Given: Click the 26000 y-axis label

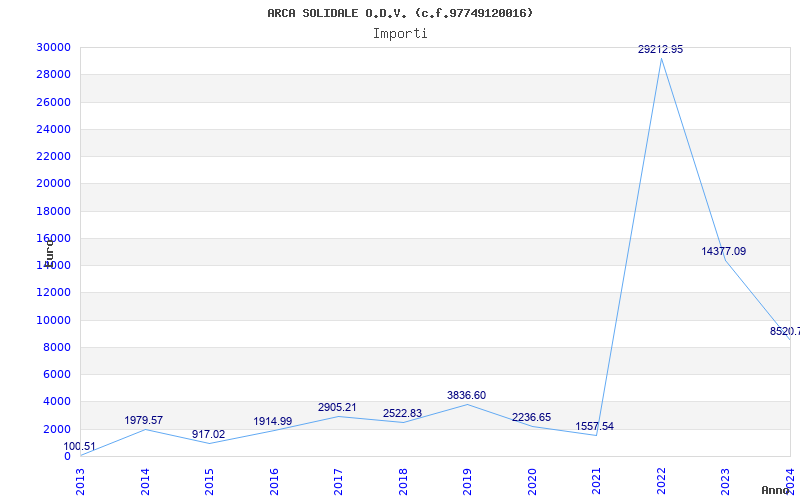Looking at the screenshot, I should [x=53, y=102].
